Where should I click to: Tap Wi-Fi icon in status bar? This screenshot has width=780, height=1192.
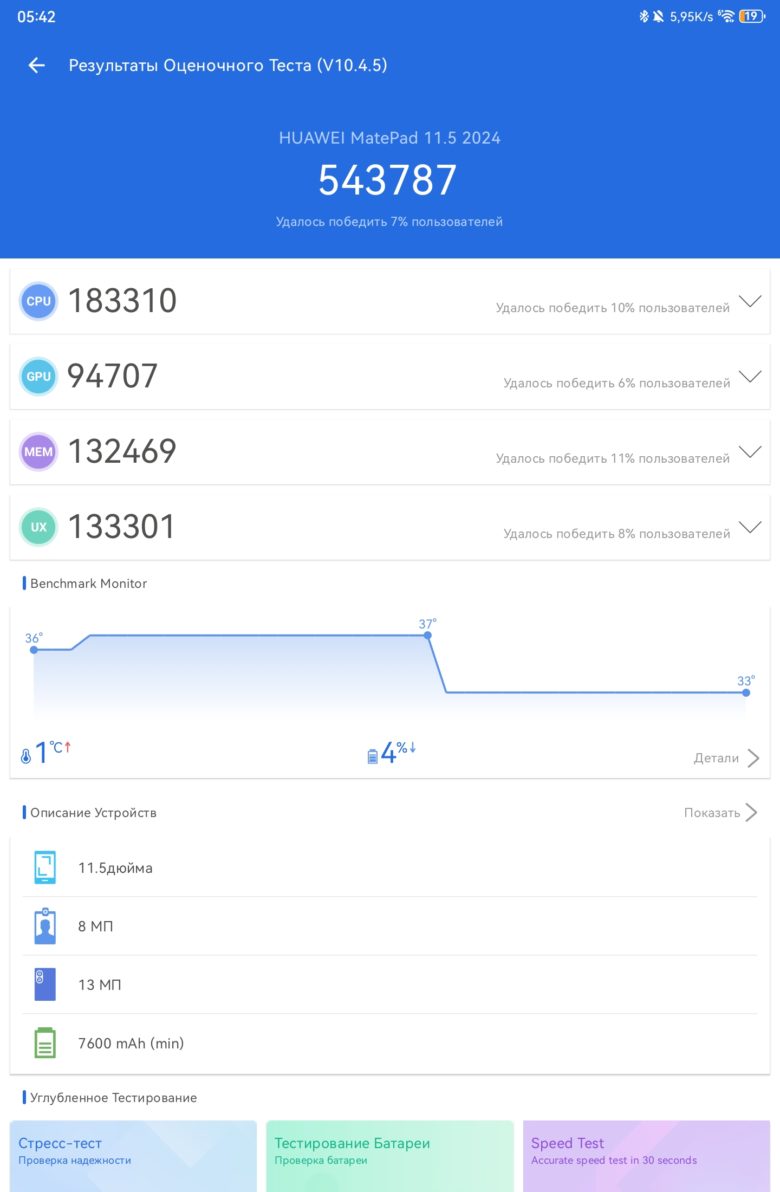coord(727,16)
